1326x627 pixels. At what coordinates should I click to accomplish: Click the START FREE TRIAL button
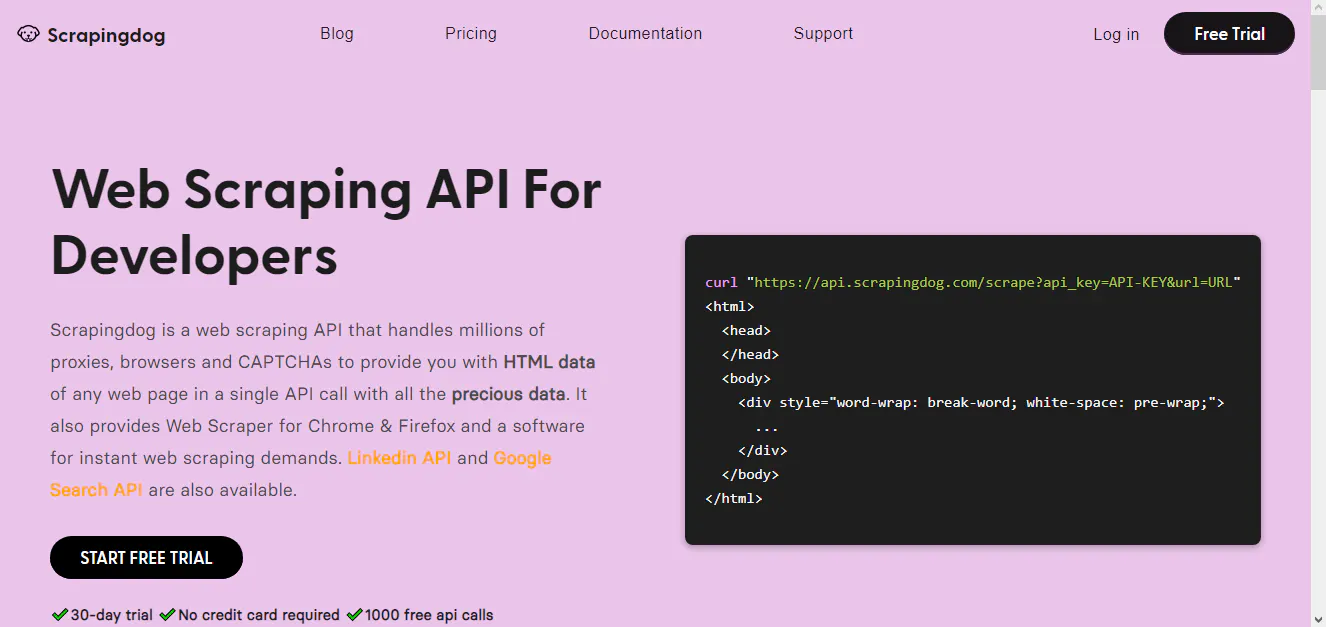coord(146,557)
